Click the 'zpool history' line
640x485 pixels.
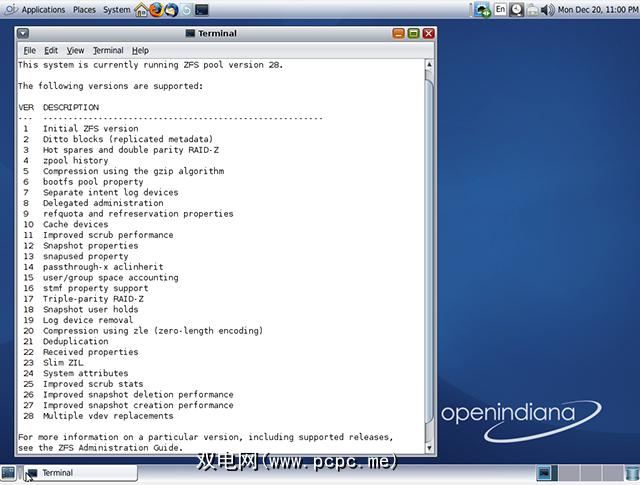point(76,160)
